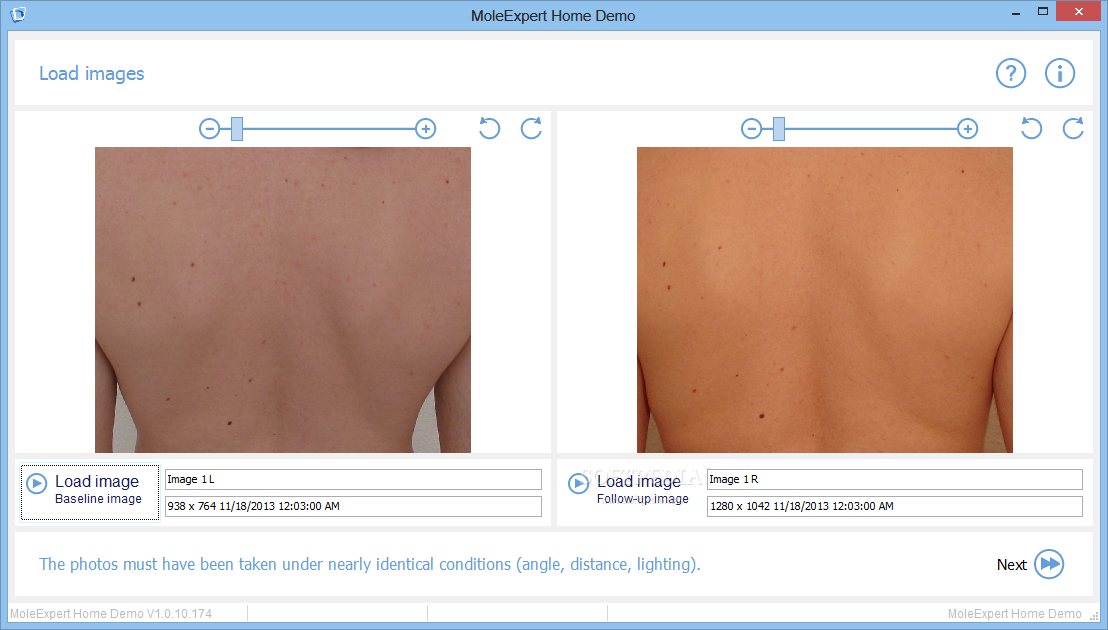Click the identical conditions hint text
The width and height of the screenshot is (1108, 630).
[x=370, y=564]
